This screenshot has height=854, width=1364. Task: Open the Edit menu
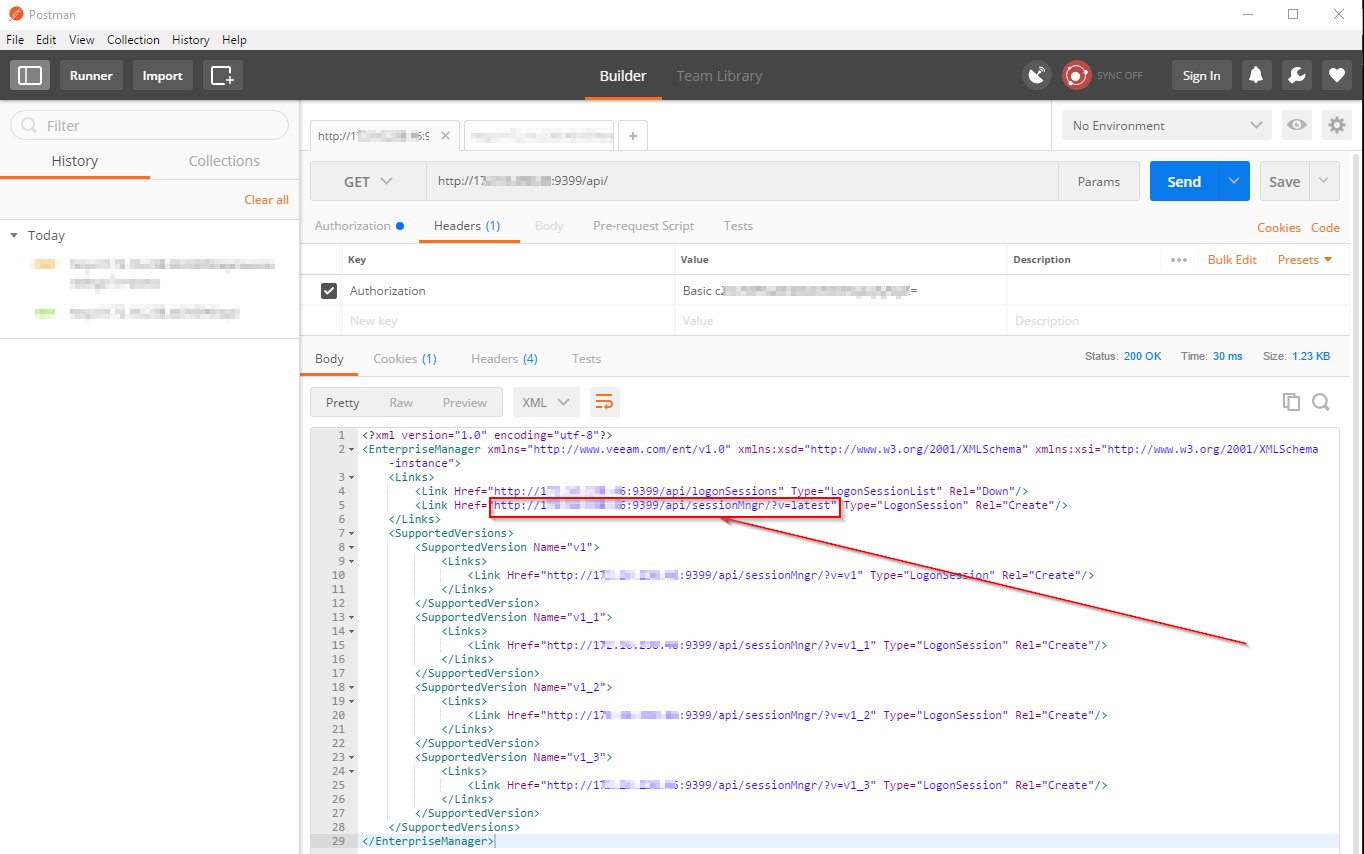(46, 40)
